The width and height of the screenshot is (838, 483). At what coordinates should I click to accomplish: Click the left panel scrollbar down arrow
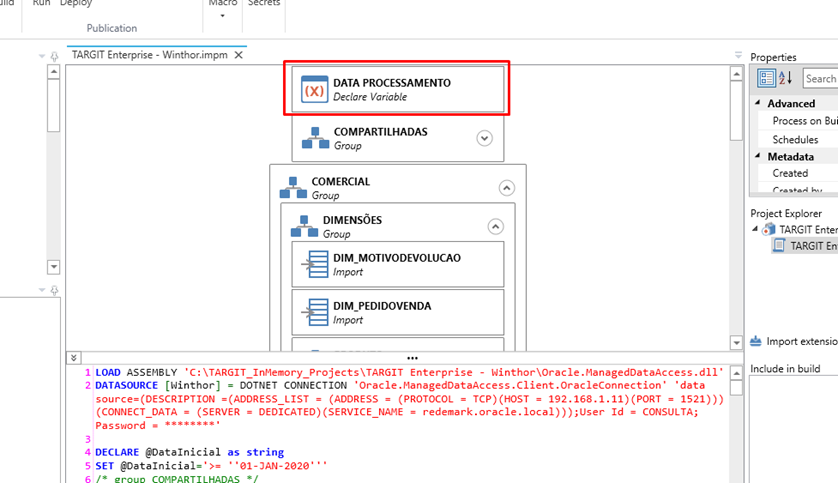pos(53,267)
